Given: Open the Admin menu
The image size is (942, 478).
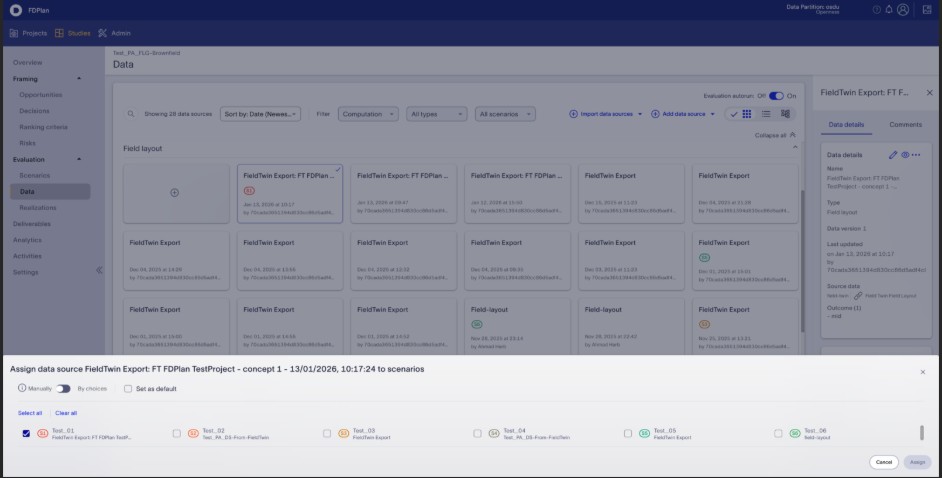Looking at the screenshot, I should click(114, 33).
